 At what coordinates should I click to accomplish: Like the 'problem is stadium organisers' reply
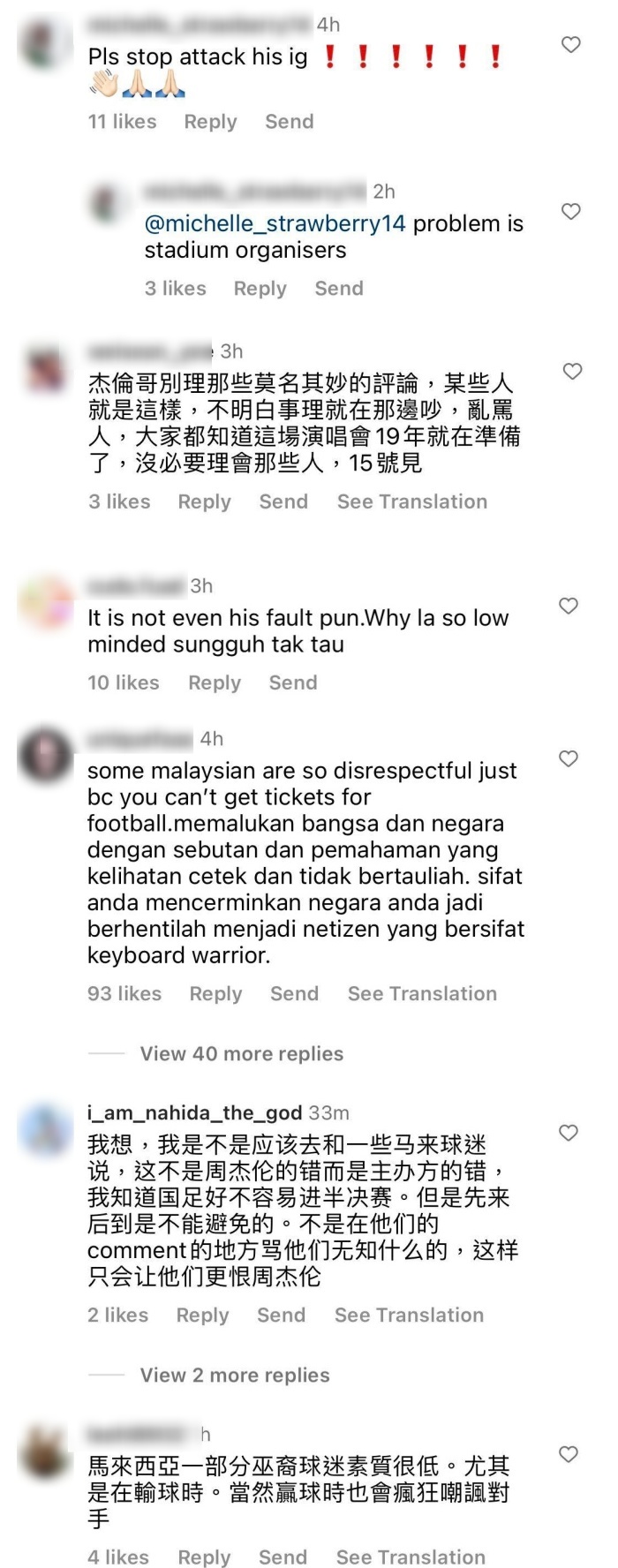point(571,211)
